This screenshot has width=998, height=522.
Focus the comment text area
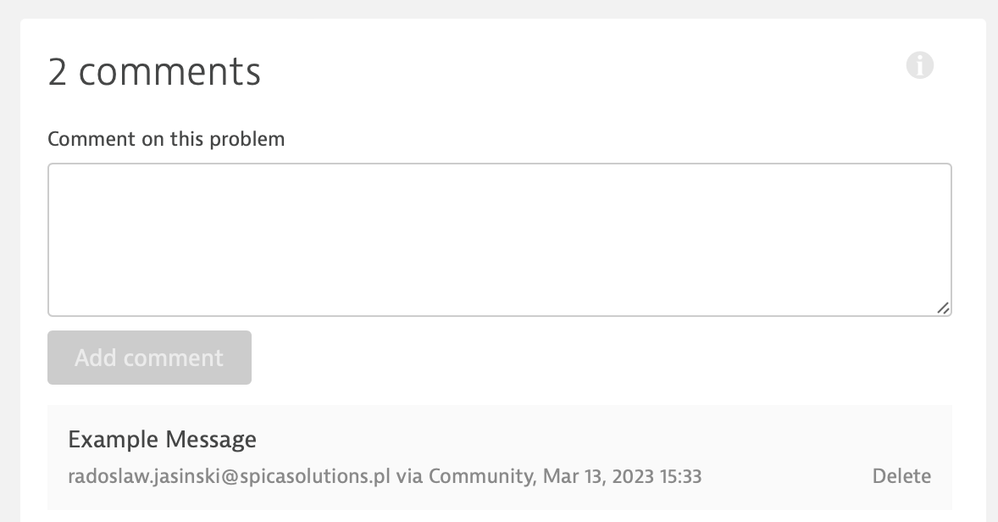pos(499,240)
